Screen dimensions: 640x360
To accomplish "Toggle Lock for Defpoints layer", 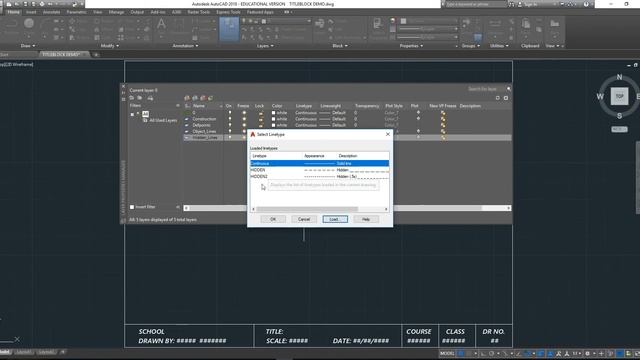I will (261, 126).
